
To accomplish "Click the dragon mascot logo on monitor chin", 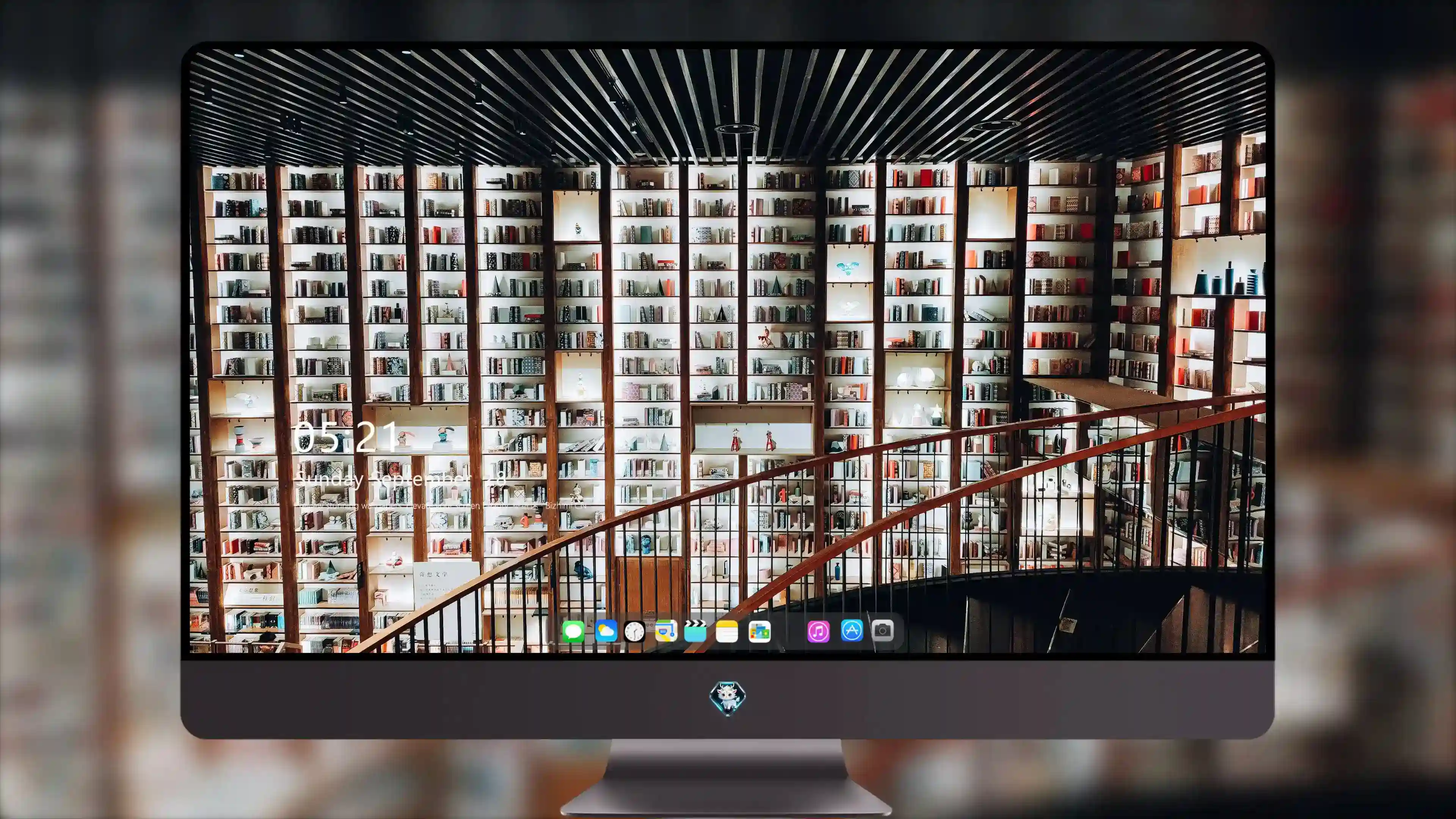I will tap(728, 698).
